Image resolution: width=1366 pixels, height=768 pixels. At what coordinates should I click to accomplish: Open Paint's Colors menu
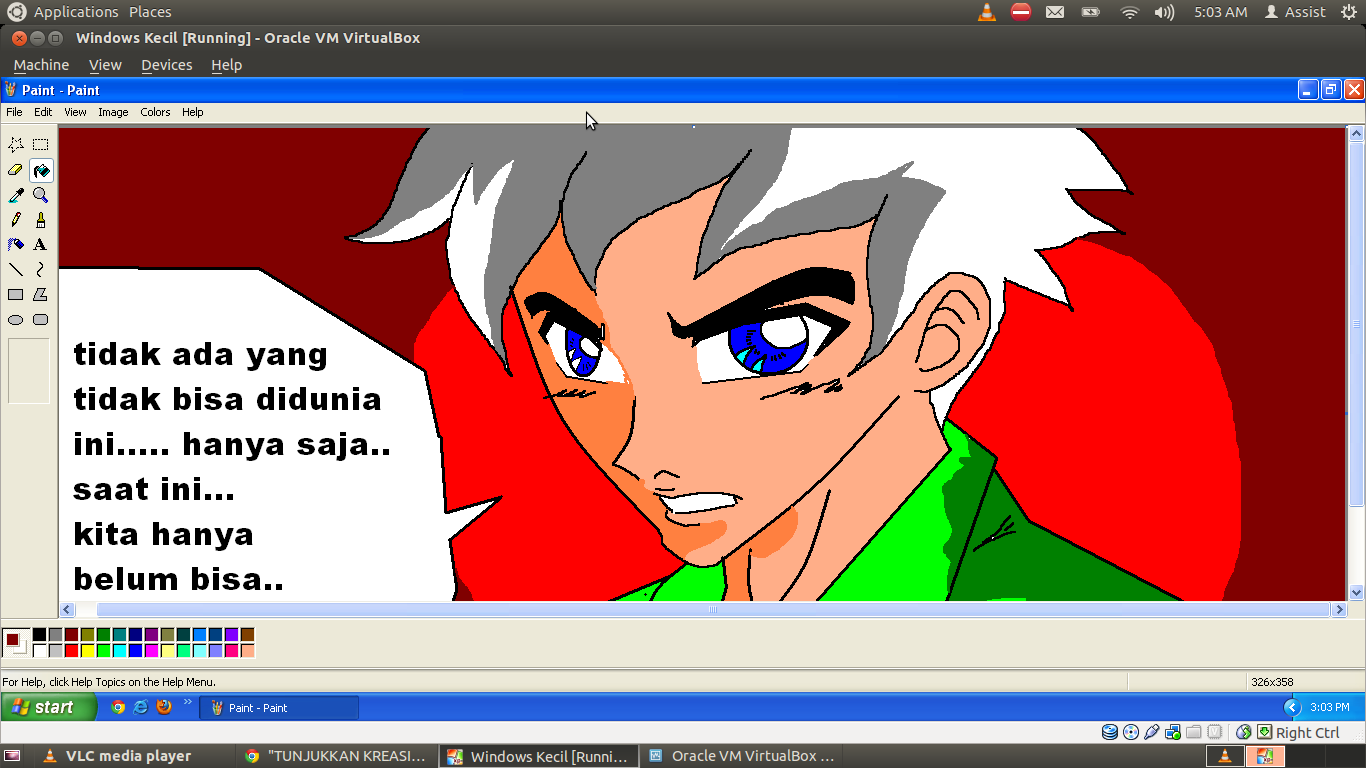pyautogui.click(x=155, y=112)
